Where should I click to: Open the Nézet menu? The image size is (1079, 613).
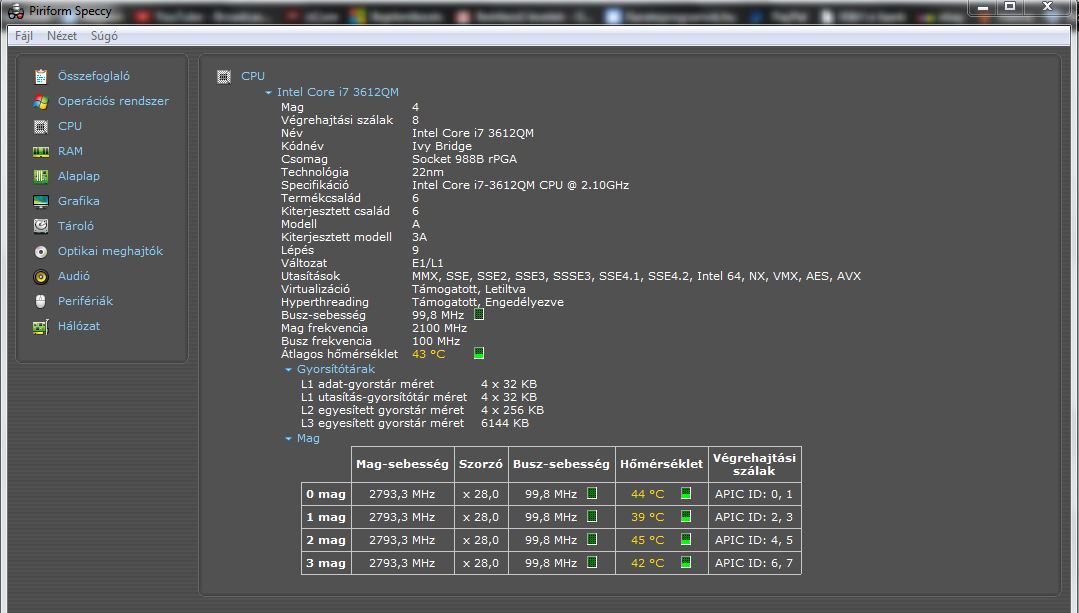(x=62, y=36)
